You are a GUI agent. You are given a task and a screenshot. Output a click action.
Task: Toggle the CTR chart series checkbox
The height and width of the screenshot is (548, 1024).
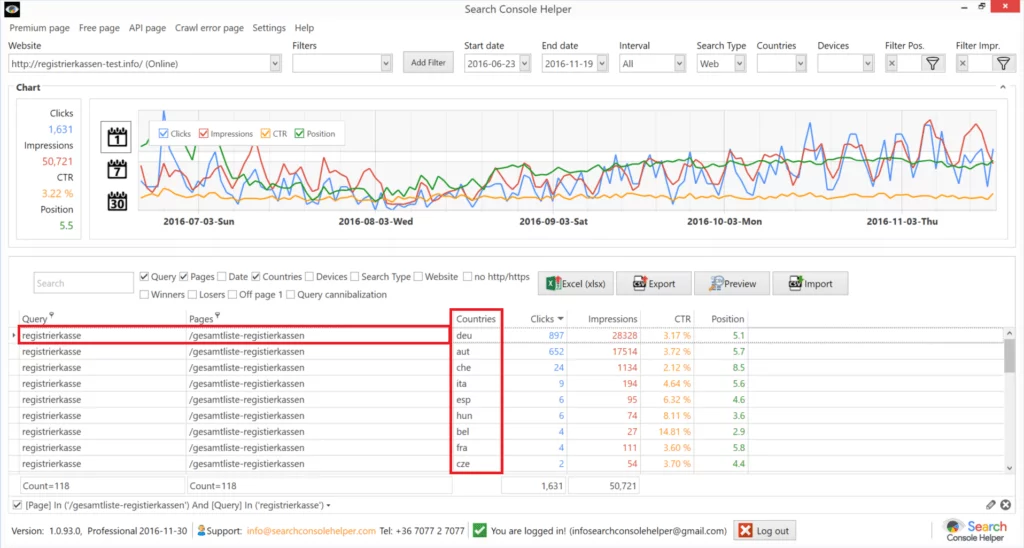[x=265, y=133]
